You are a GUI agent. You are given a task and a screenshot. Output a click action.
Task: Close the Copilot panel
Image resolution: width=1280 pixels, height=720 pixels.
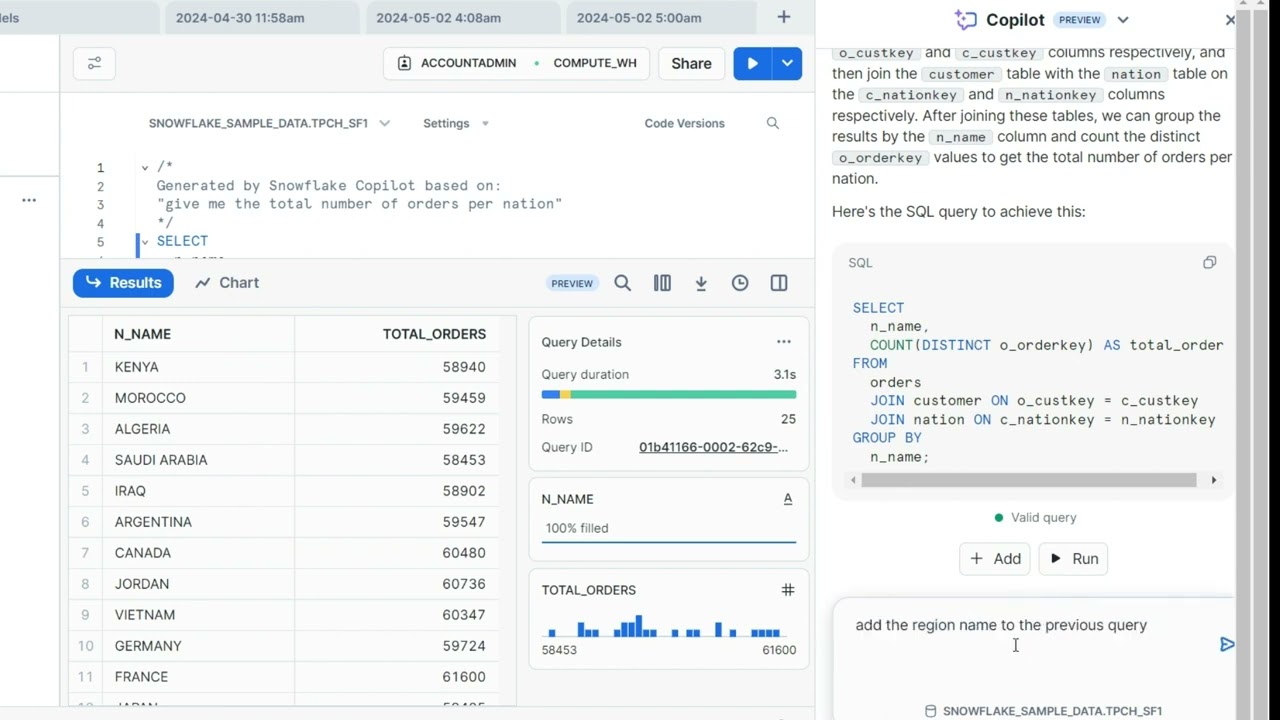[x=1230, y=20]
